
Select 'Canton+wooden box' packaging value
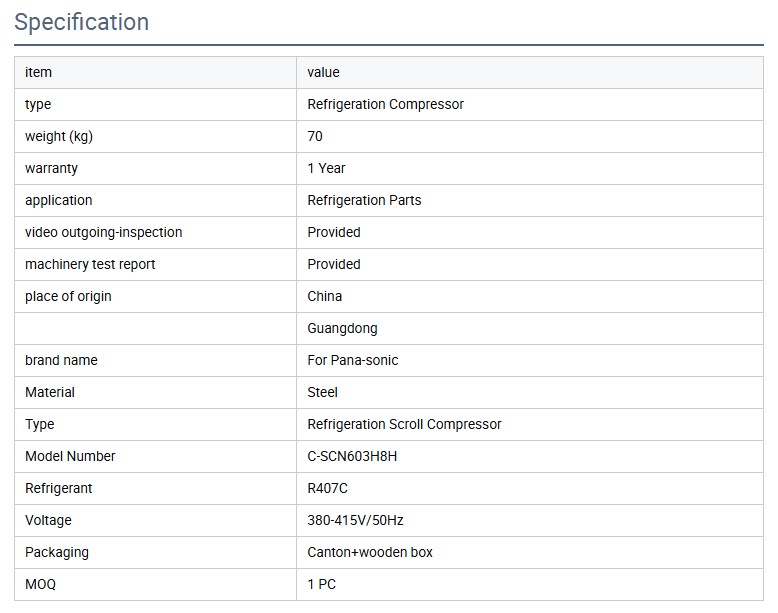click(x=370, y=552)
